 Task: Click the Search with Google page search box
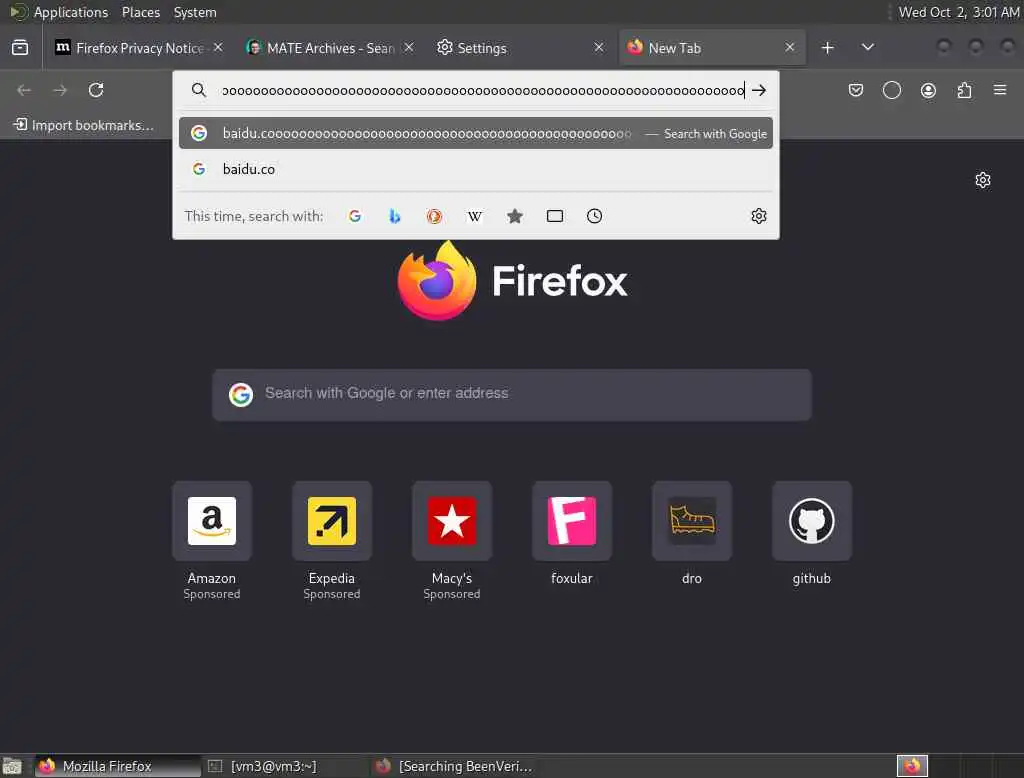512,395
